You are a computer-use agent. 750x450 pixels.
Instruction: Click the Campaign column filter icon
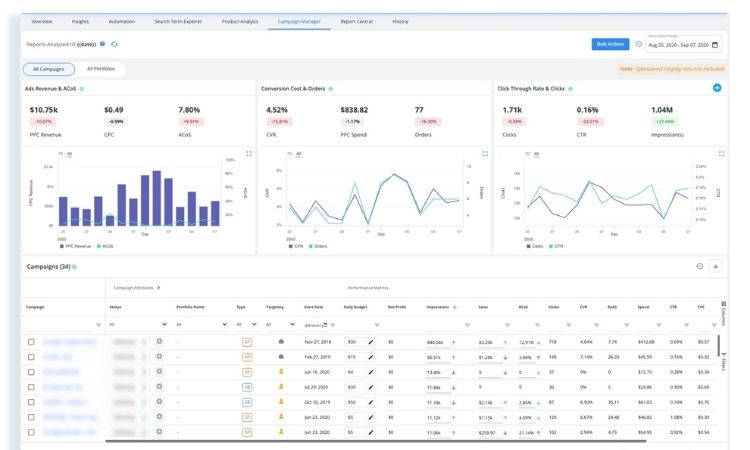point(98,325)
